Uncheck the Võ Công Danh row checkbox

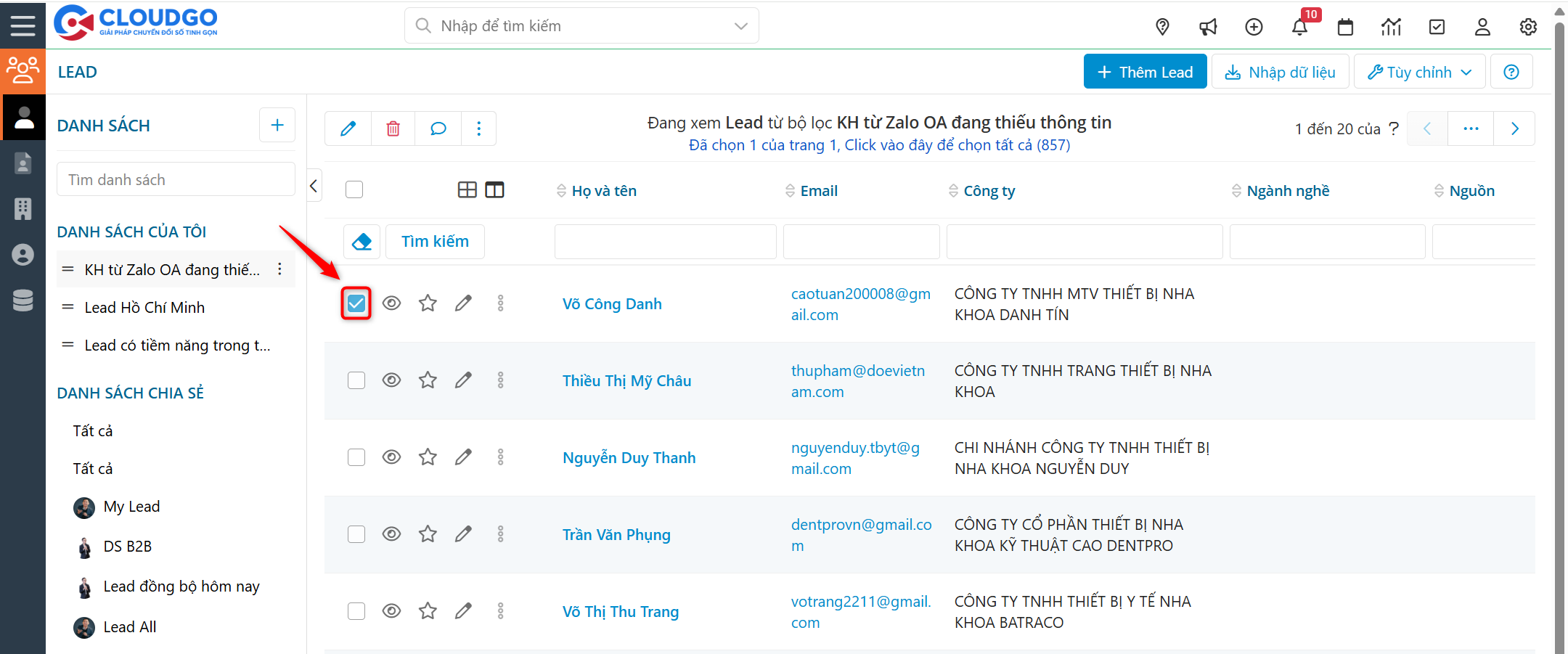tap(356, 303)
